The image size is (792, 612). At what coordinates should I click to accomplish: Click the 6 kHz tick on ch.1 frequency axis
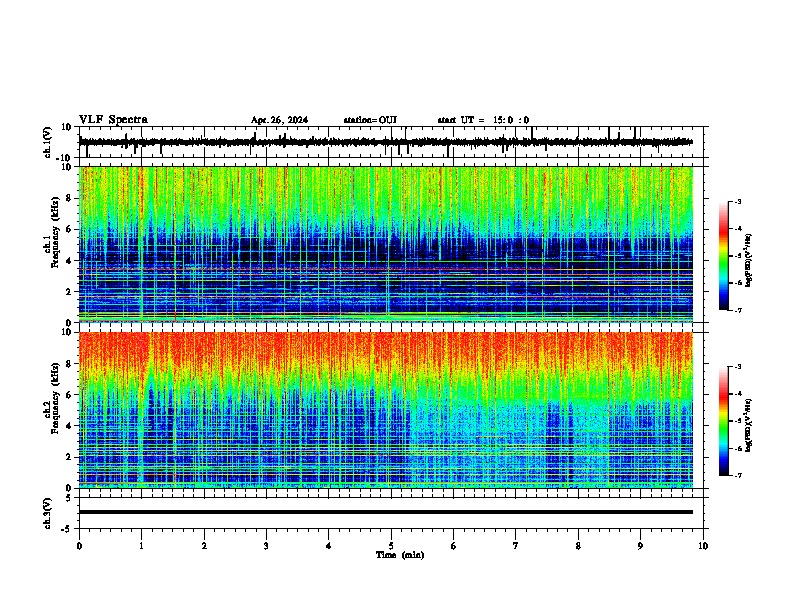click(70, 230)
